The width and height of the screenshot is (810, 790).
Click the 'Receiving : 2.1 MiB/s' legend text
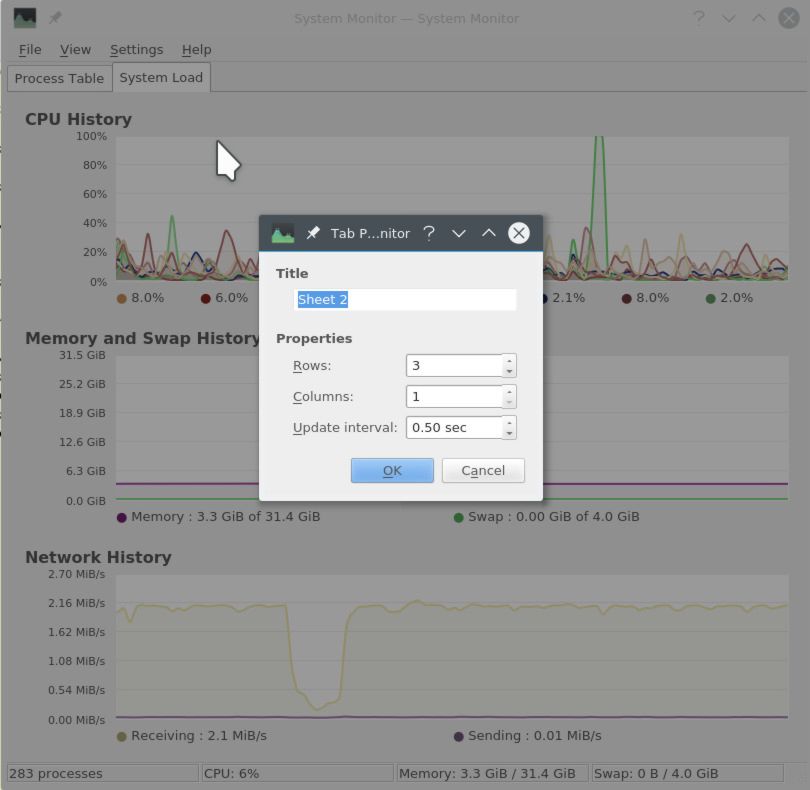point(199,736)
